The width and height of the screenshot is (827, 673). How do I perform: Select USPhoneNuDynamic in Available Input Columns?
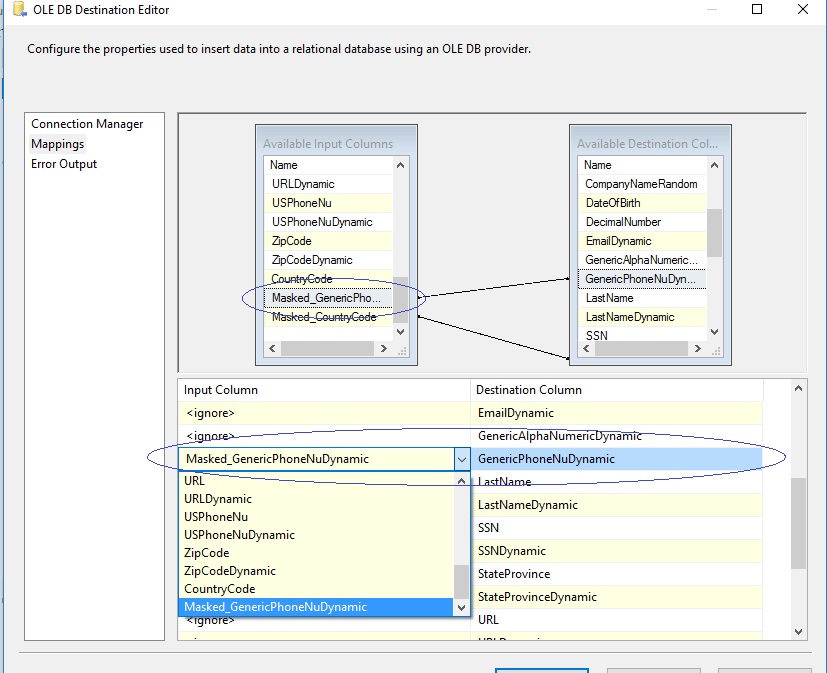(329, 222)
